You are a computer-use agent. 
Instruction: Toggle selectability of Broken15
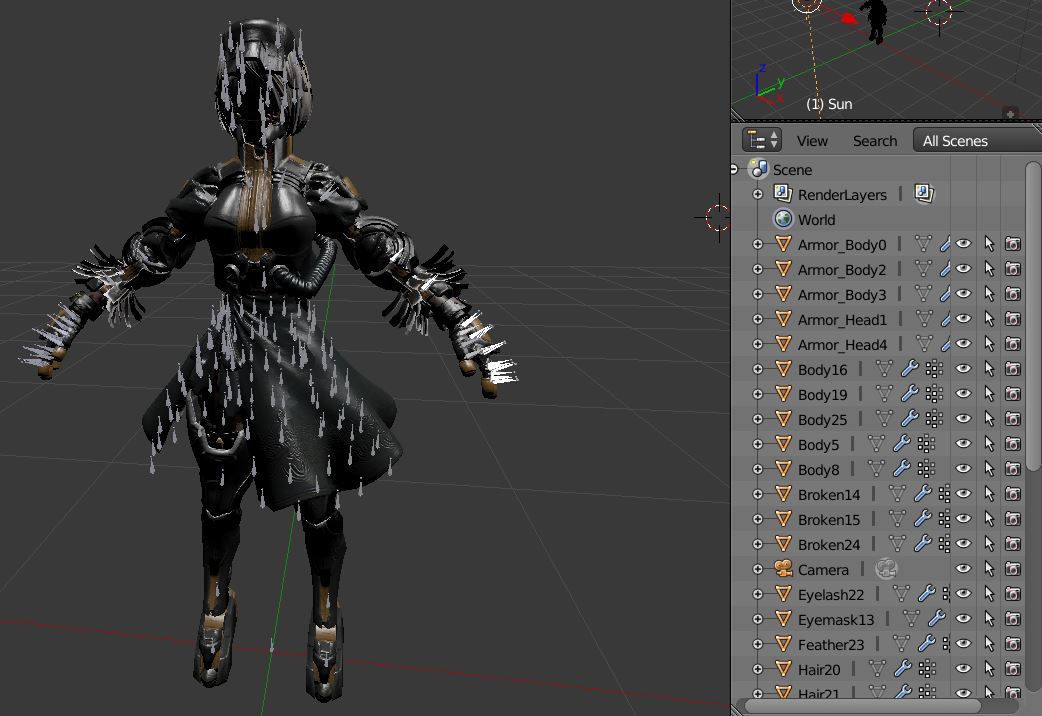(989, 519)
